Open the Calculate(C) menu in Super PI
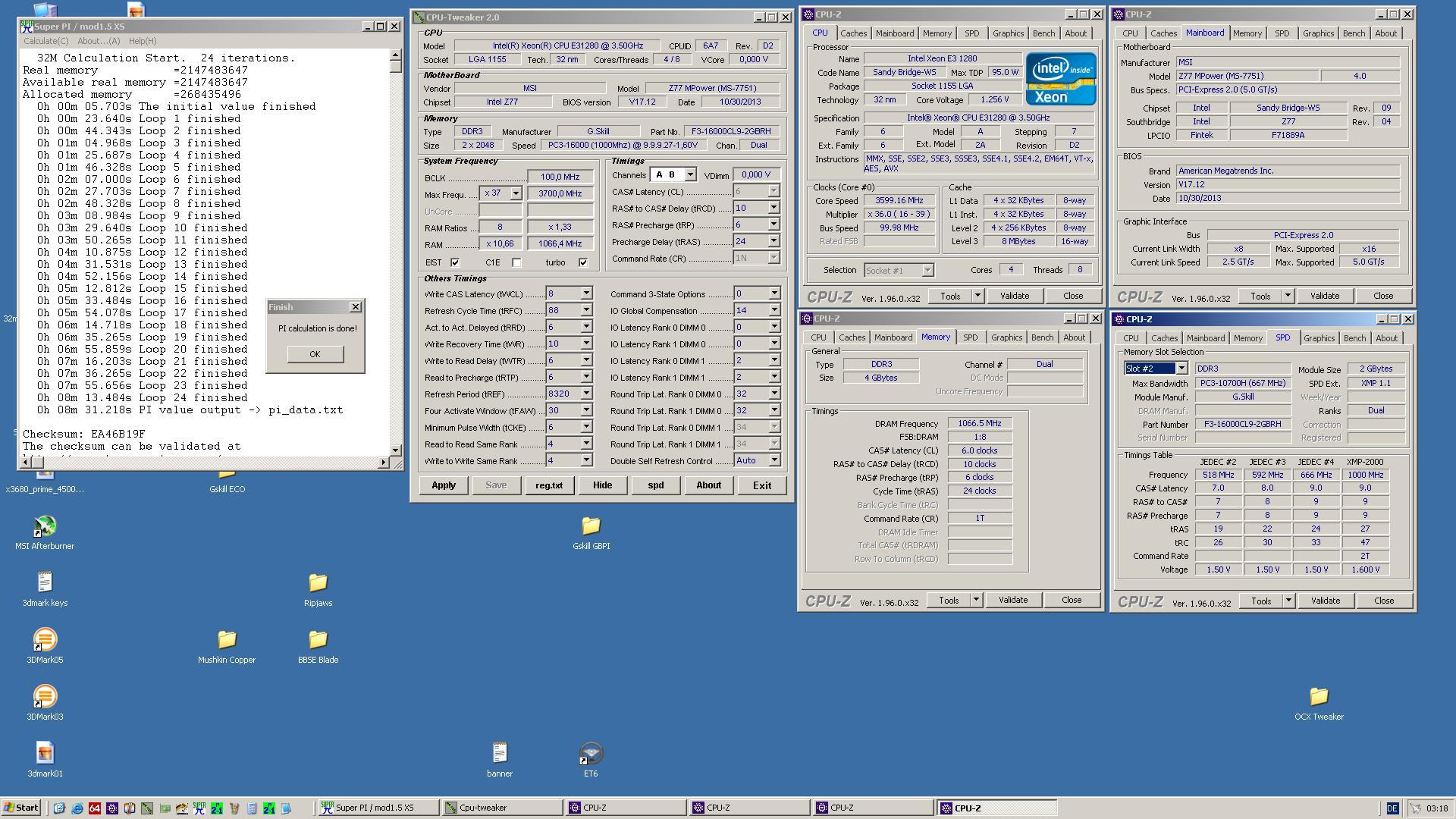The image size is (1456, 819). [45, 41]
